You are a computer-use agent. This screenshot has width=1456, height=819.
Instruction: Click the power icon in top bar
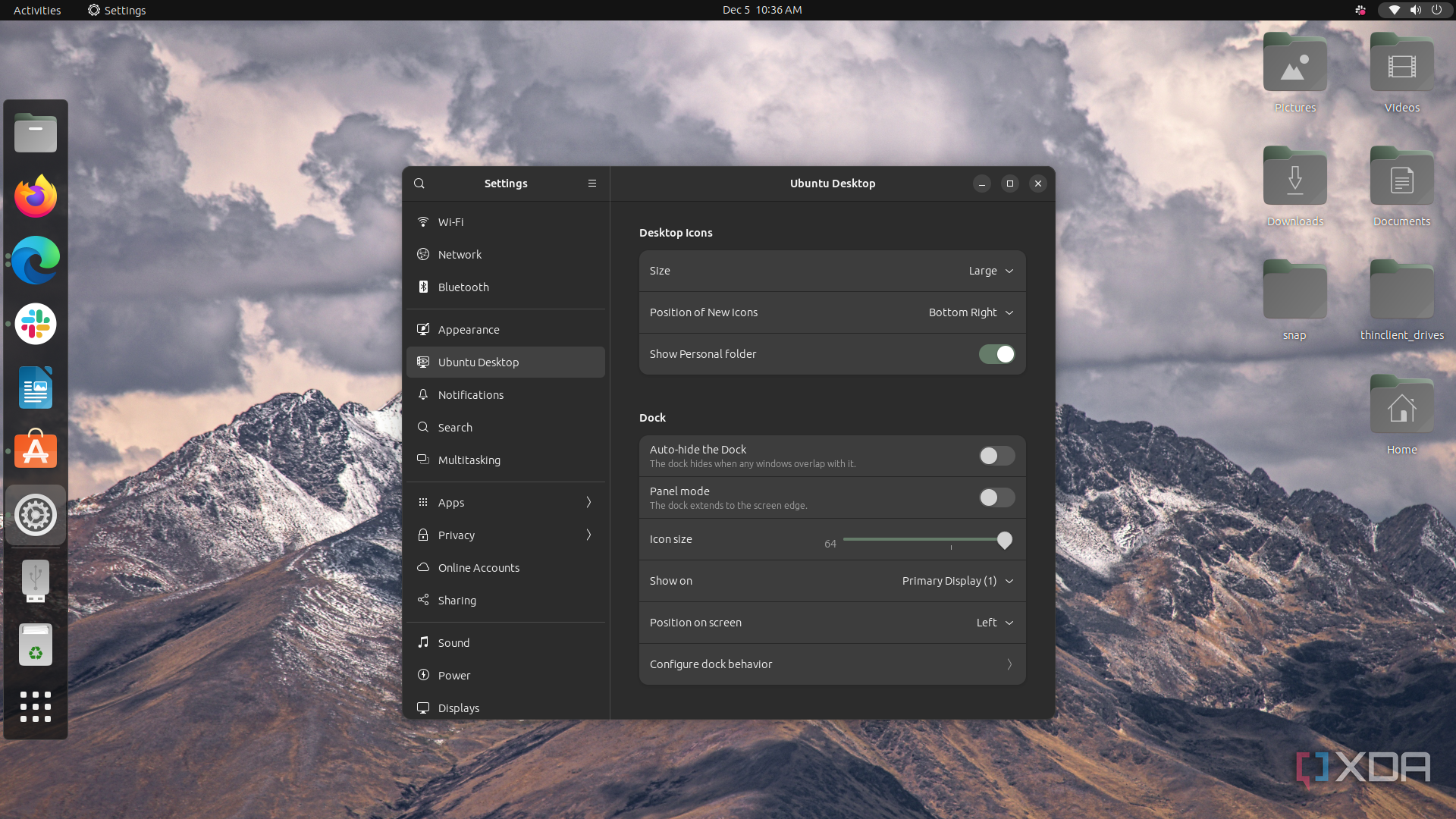point(1436,10)
